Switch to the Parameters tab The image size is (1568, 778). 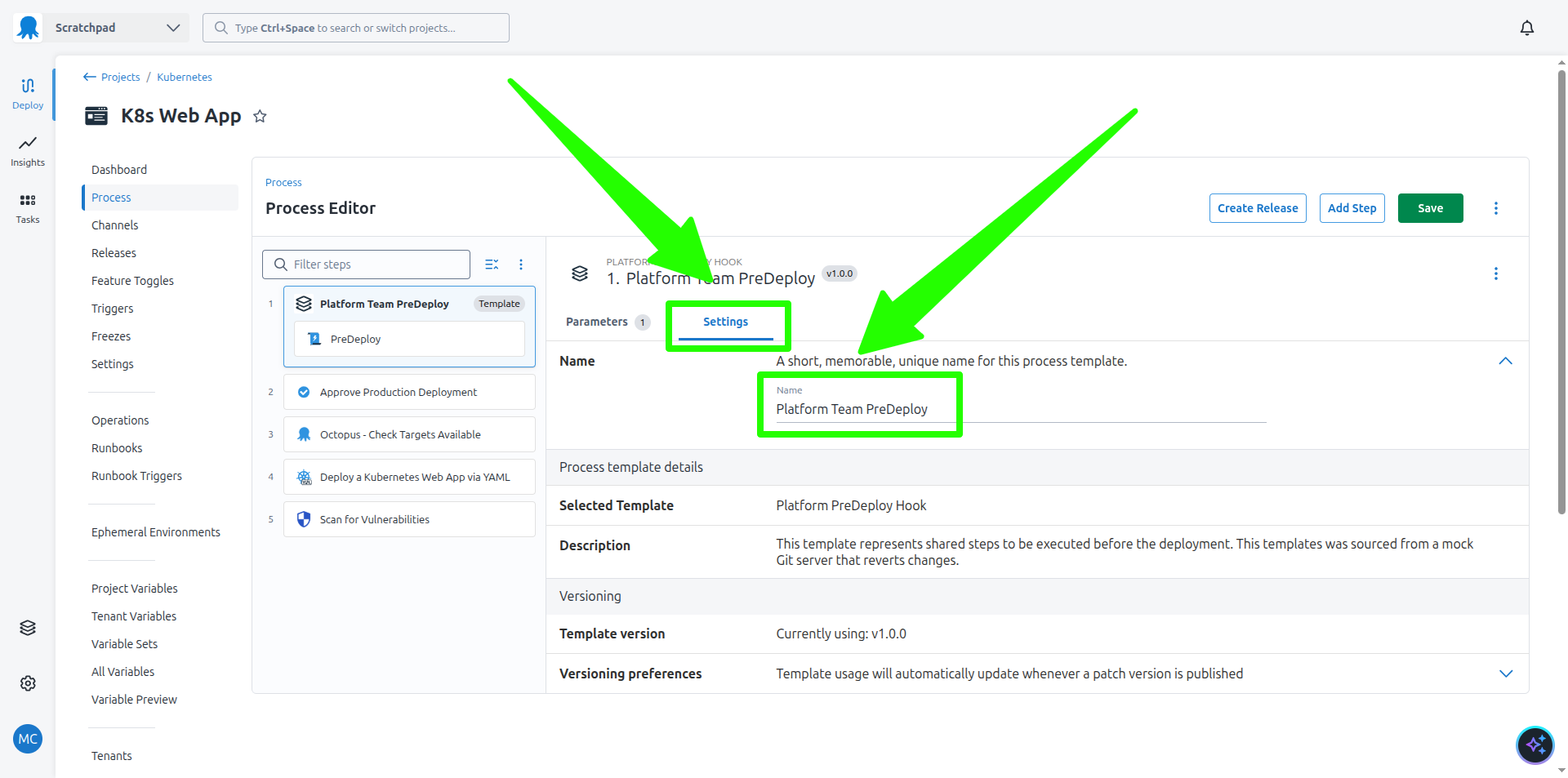pyautogui.click(x=599, y=322)
